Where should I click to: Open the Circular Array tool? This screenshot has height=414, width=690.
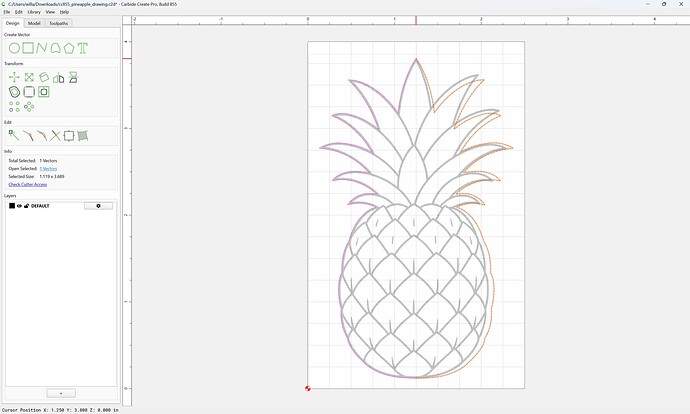[x=29, y=106]
